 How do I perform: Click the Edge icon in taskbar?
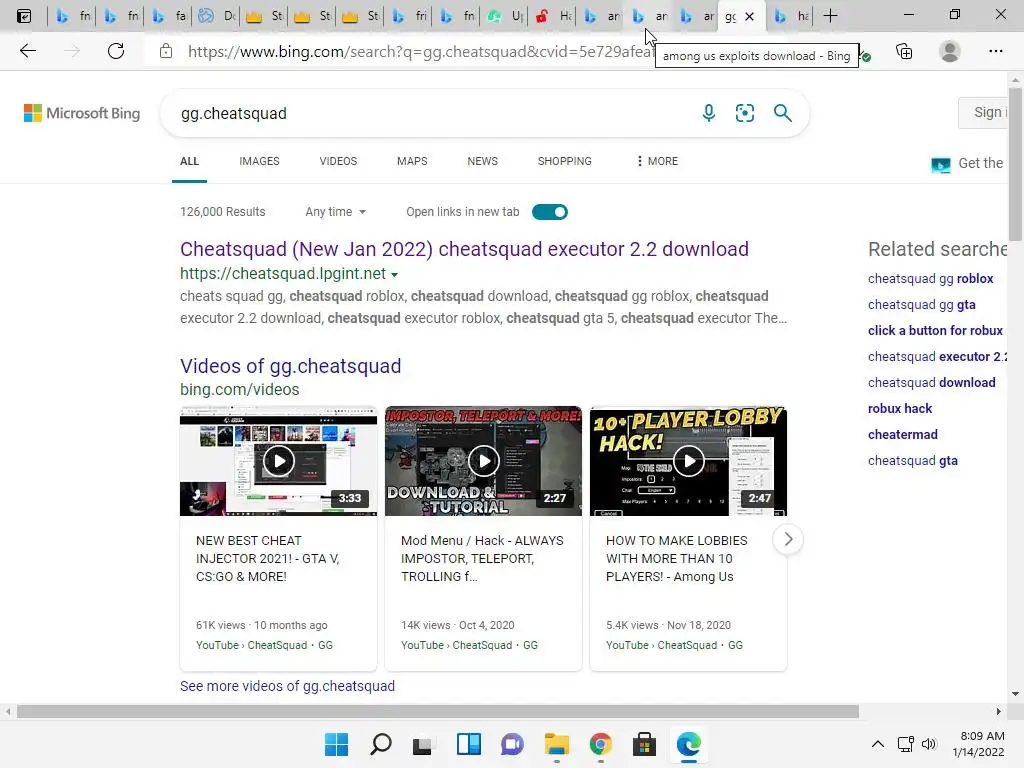point(688,744)
